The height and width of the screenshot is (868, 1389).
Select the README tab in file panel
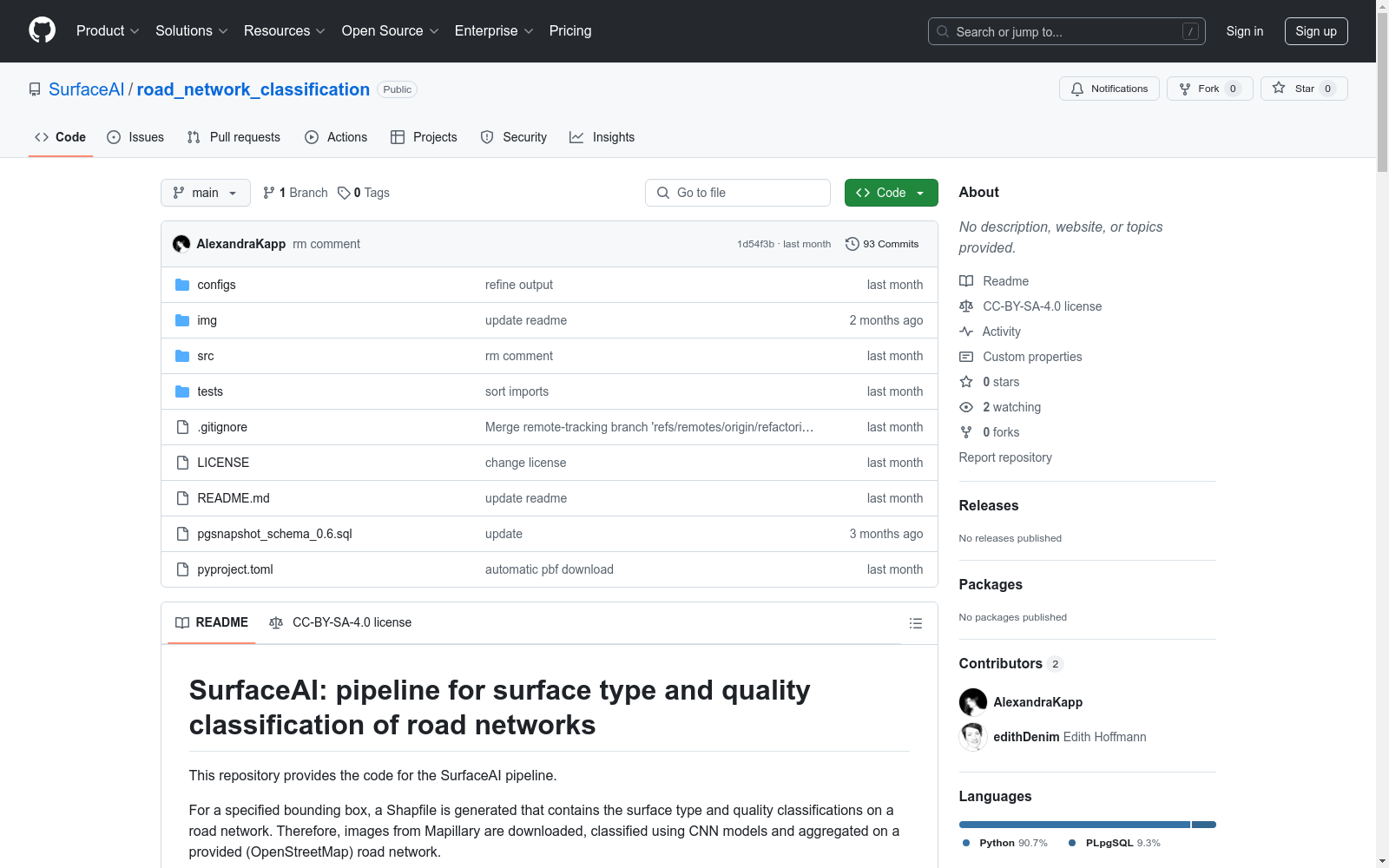click(212, 622)
